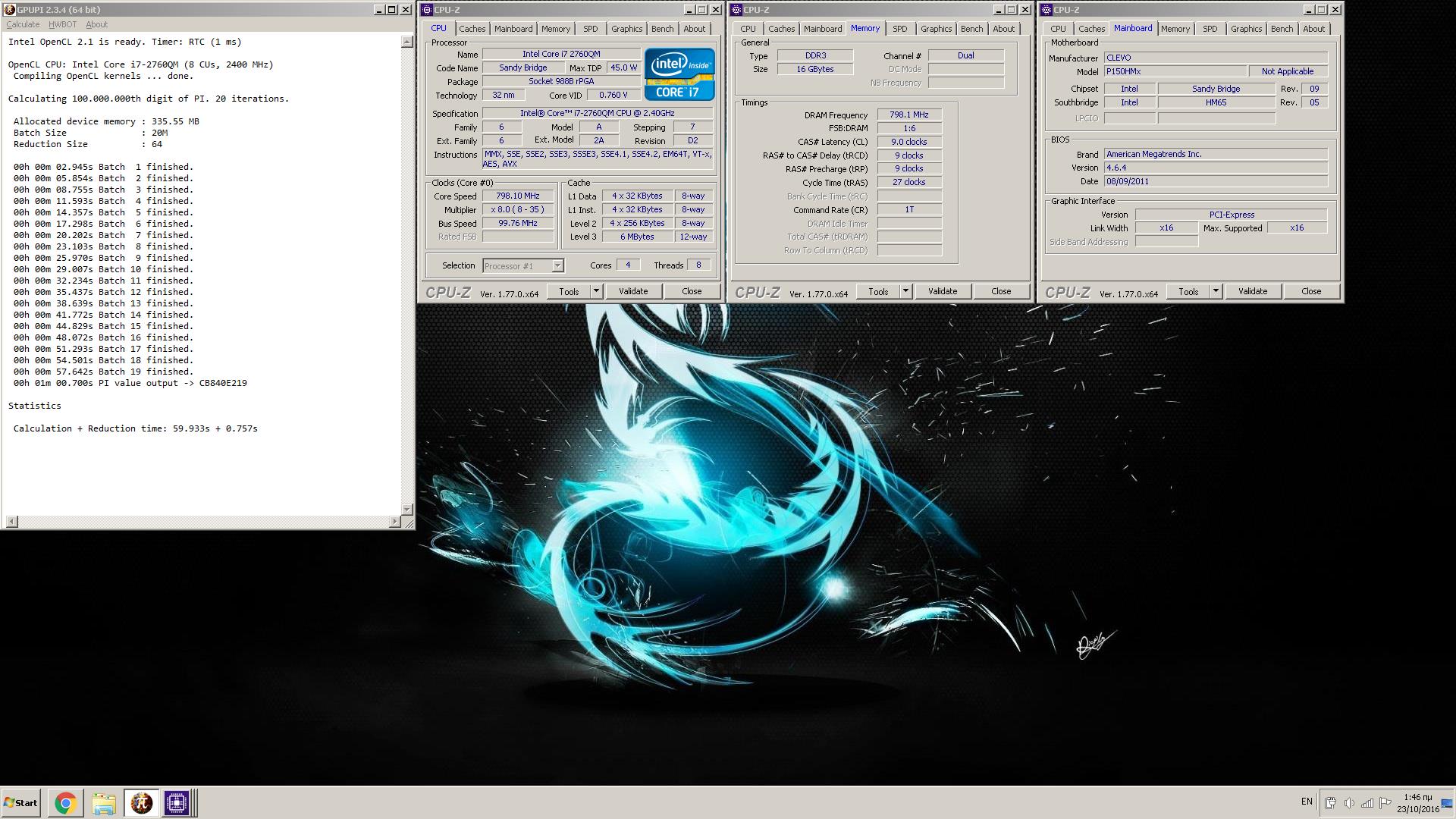The height and width of the screenshot is (819, 1456).
Task: Click Close button in Memory CPU-Z window
Action: pyautogui.click(x=1001, y=291)
